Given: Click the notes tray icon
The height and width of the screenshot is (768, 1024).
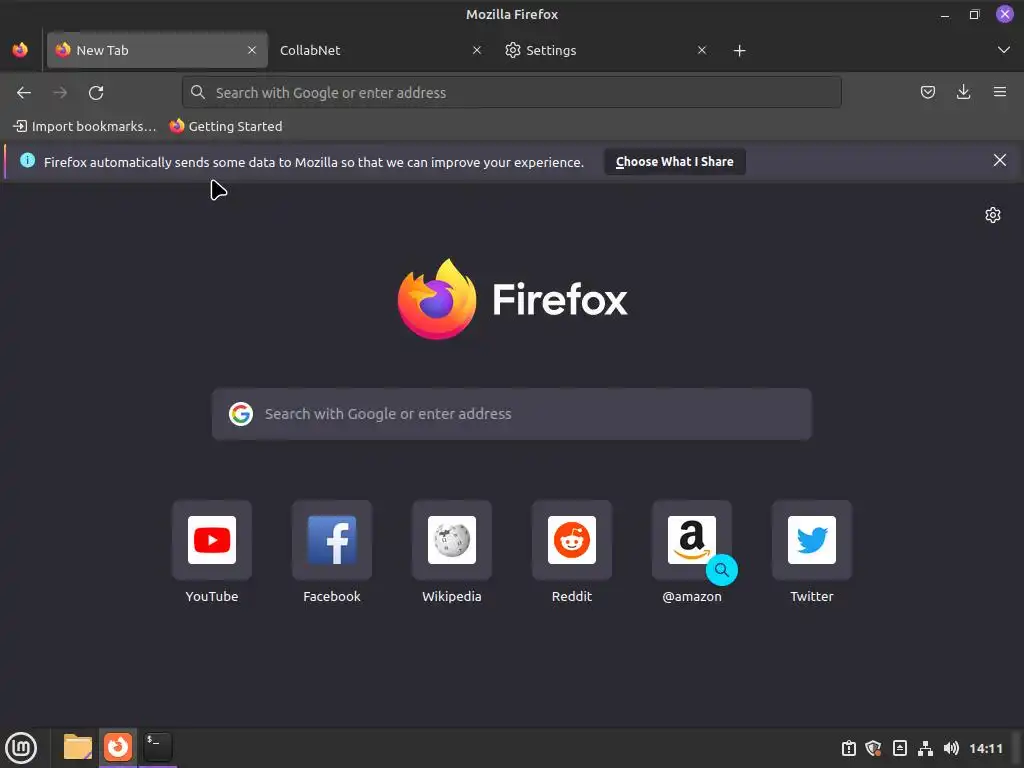Looking at the screenshot, I should coord(899,748).
